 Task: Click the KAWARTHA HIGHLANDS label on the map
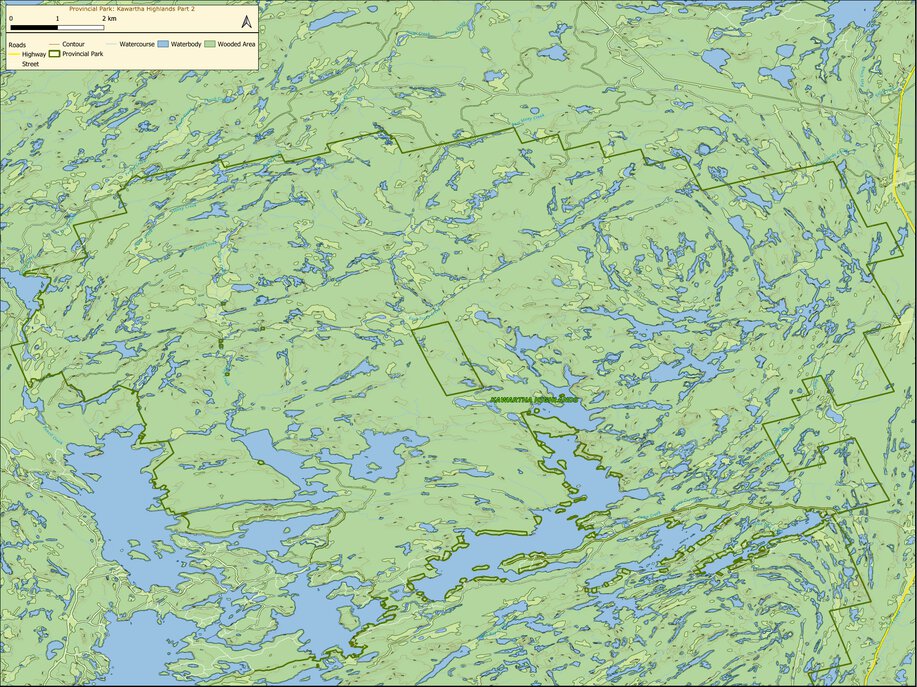click(532, 399)
